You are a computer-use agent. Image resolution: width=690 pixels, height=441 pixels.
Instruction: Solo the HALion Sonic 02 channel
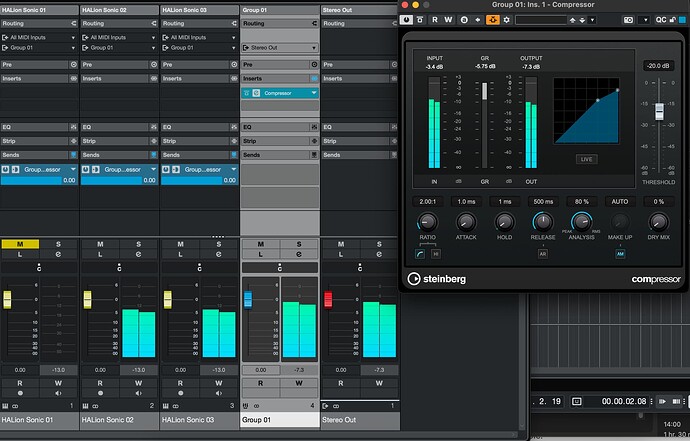[x=138, y=244]
